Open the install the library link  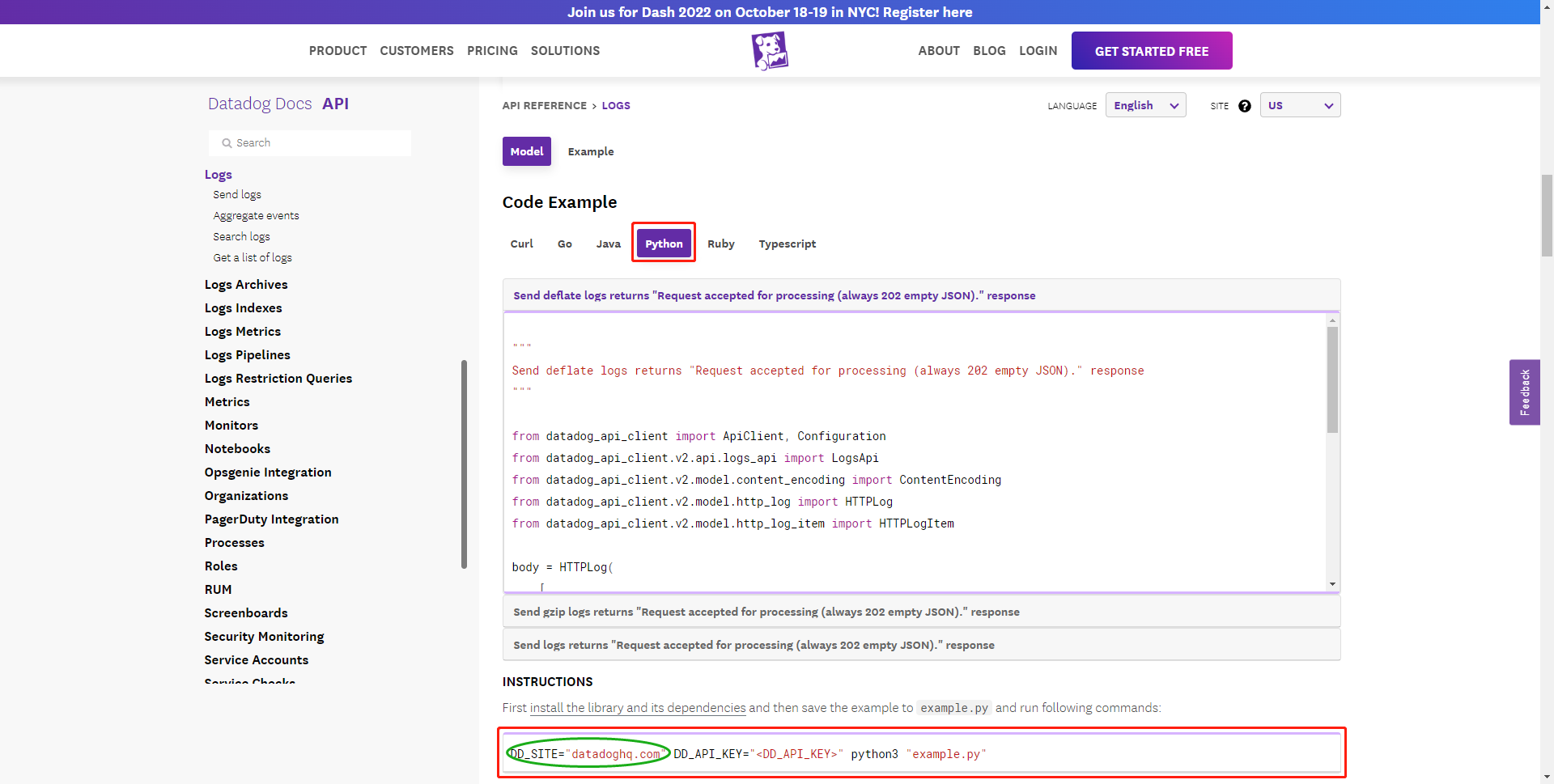click(638, 708)
